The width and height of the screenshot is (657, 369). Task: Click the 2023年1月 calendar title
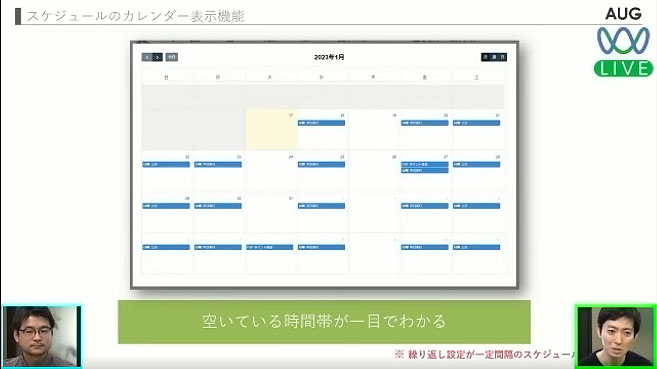click(329, 57)
